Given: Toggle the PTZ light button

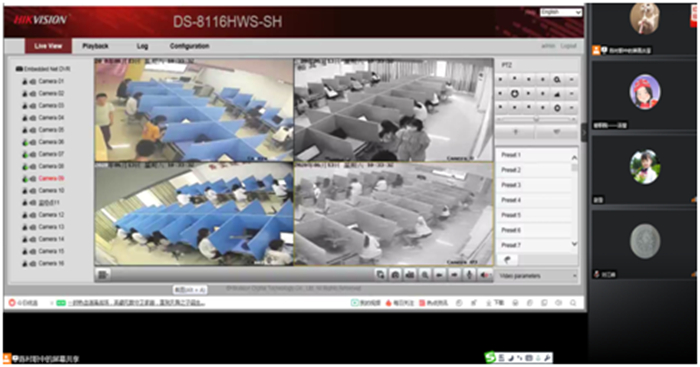Looking at the screenshot, I should (x=516, y=132).
